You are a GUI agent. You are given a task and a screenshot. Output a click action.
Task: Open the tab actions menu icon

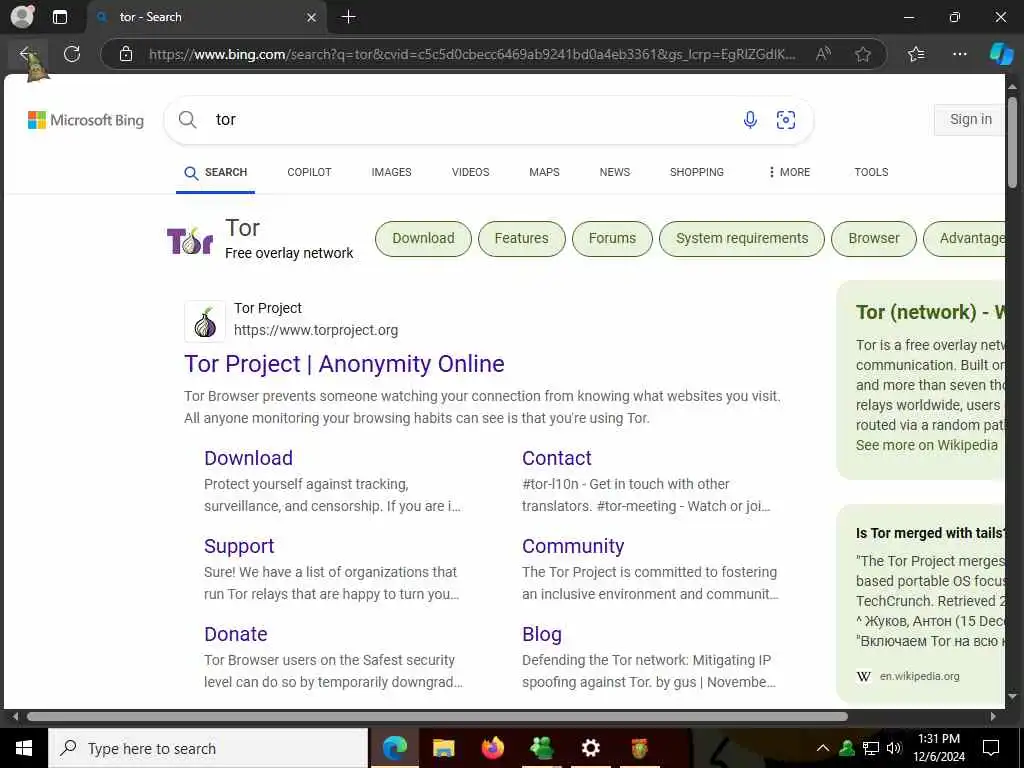[x=59, y=17]
